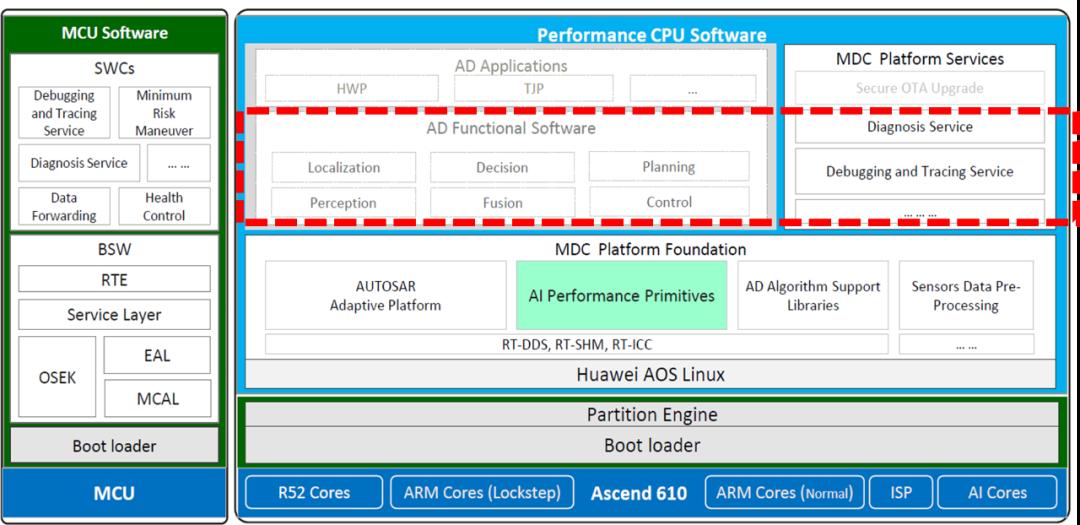This screenshot has width=1080, height=525.
Task: Click the AI Cores block
Action: 997,493
